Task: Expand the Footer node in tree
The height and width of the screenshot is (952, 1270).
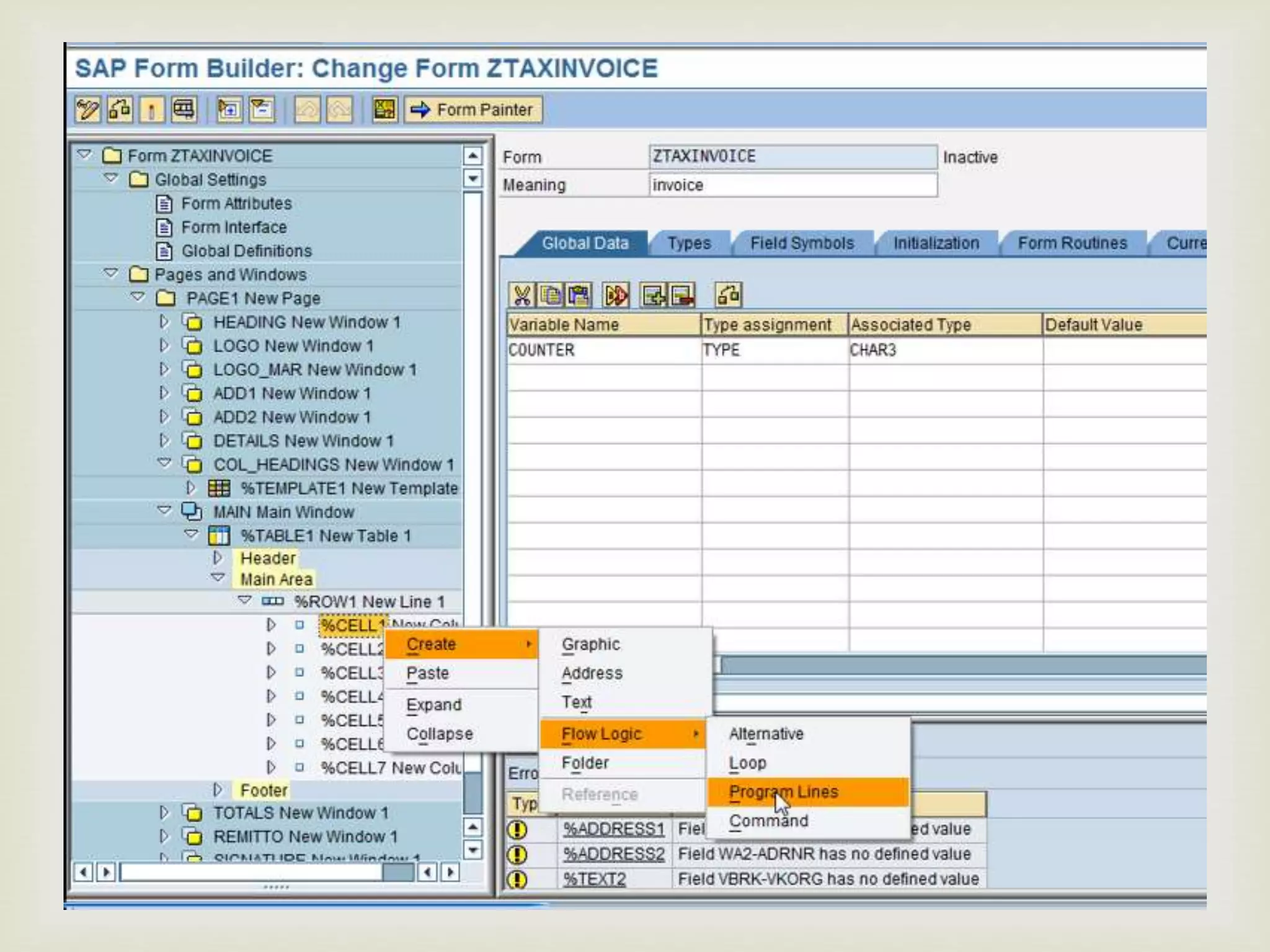Action: 218,790
